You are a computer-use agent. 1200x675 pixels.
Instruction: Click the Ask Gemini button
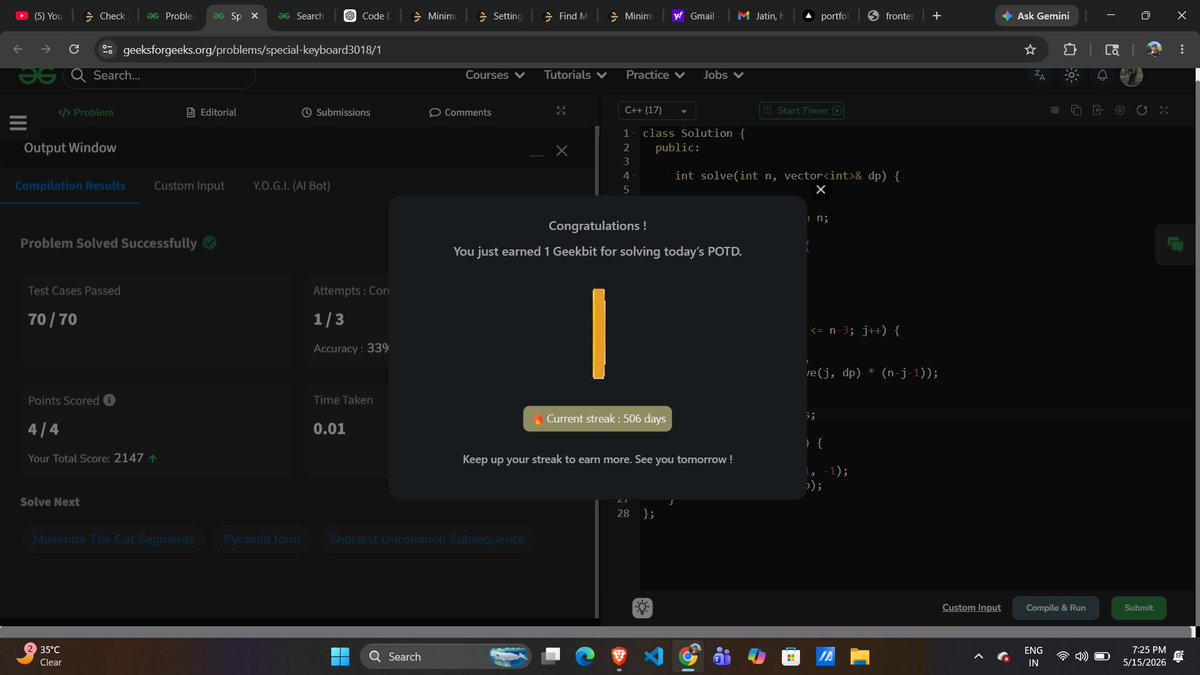coord(1035,16)
